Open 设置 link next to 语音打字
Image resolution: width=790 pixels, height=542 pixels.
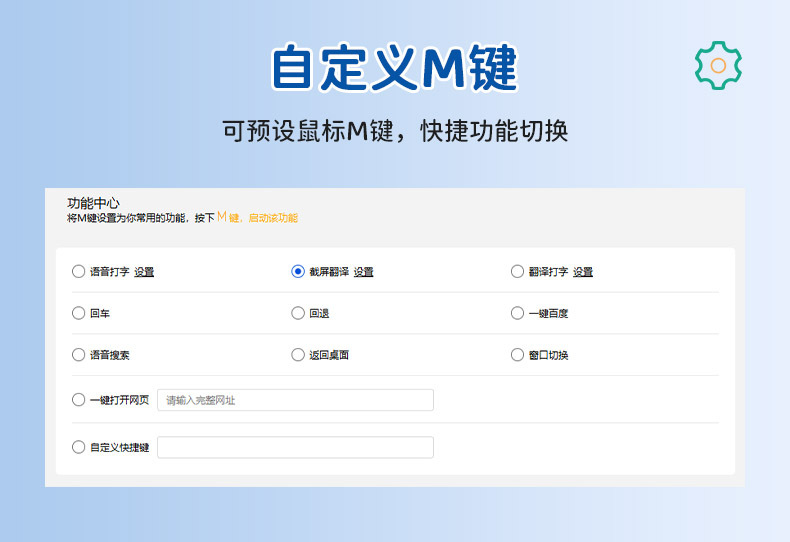[x=144, y=272]
